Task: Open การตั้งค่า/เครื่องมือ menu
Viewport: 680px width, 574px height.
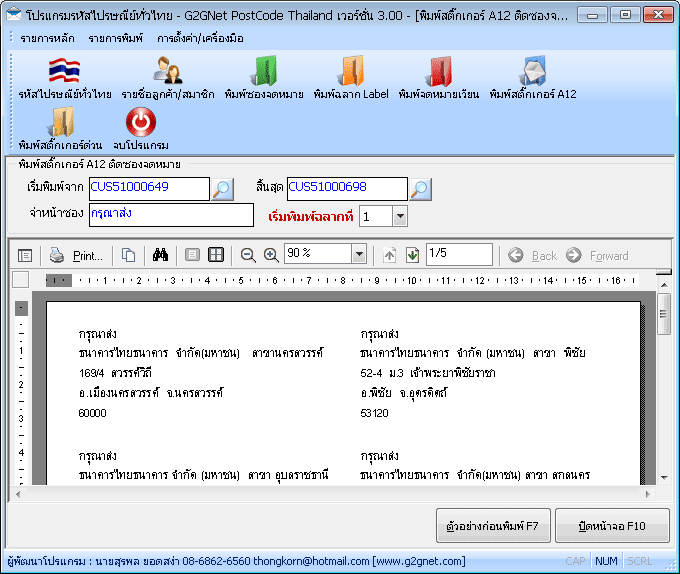Action: 200,39
